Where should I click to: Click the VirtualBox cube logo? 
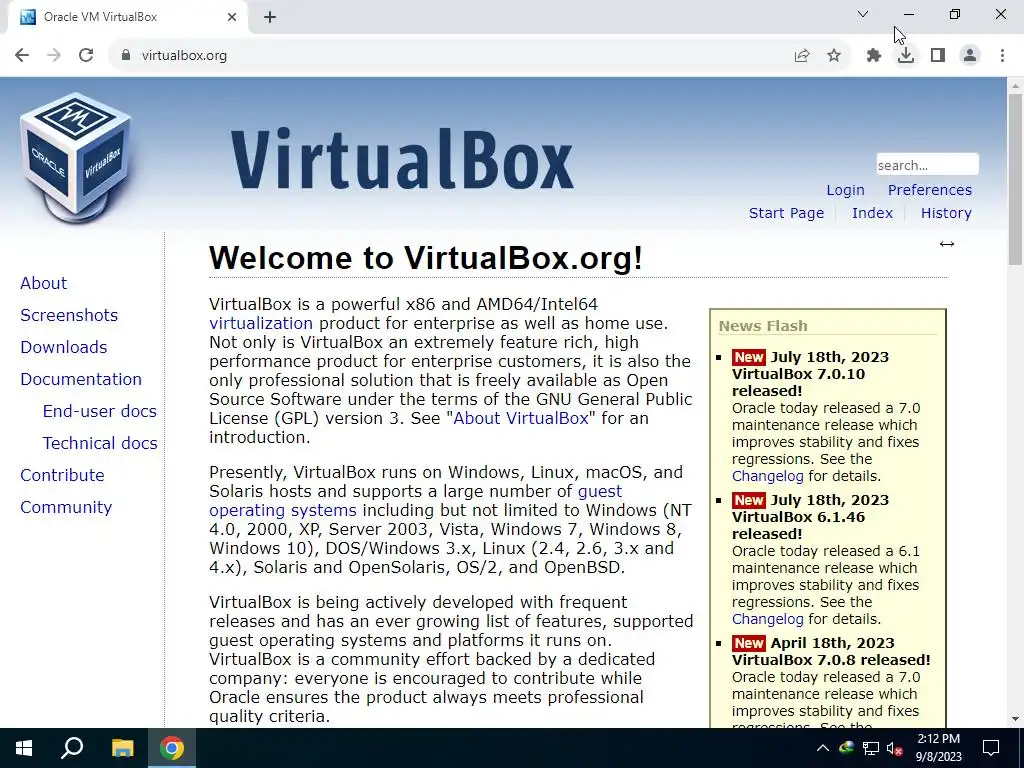click(x=75, y=157)
